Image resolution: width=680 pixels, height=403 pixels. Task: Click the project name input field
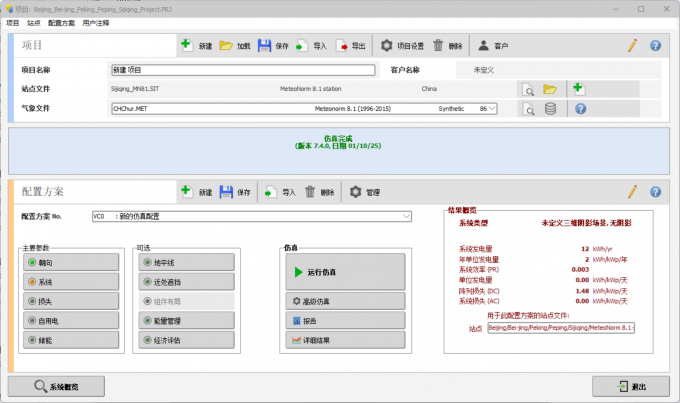[x=243, y=70]
